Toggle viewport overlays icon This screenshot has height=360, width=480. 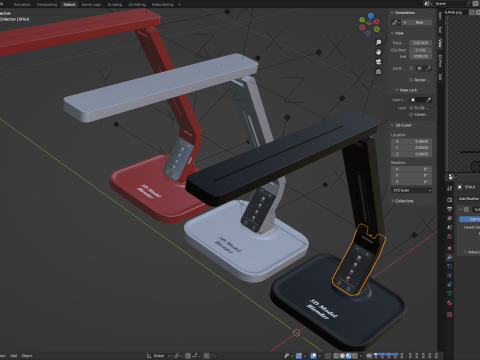click(314, 356)
